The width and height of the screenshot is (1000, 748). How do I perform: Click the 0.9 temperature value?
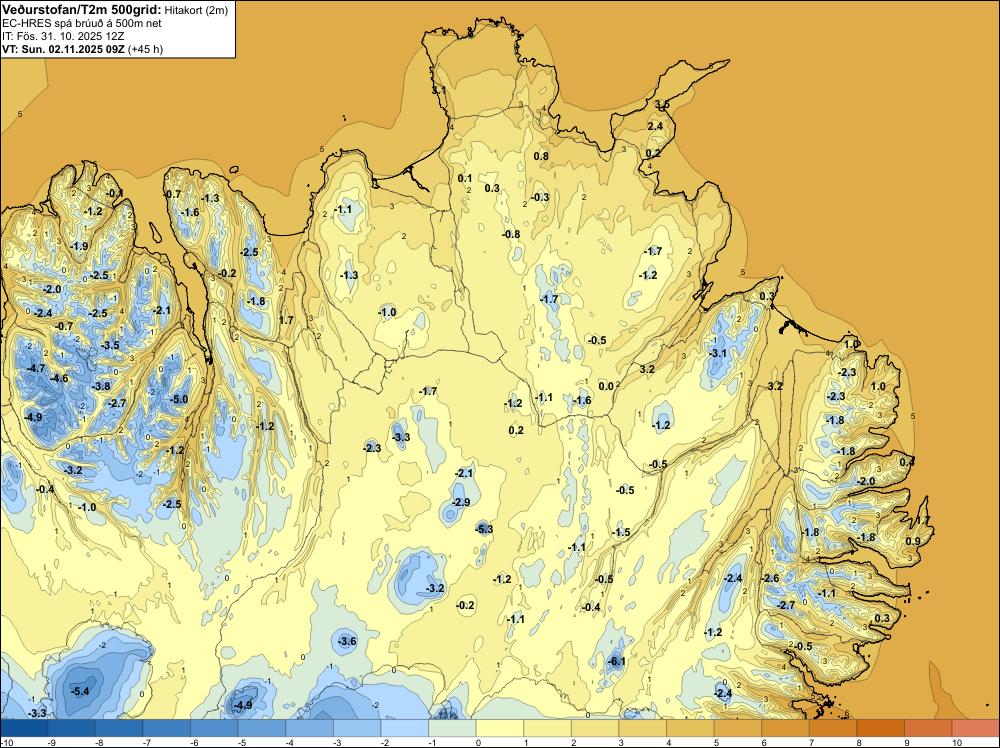913,541
